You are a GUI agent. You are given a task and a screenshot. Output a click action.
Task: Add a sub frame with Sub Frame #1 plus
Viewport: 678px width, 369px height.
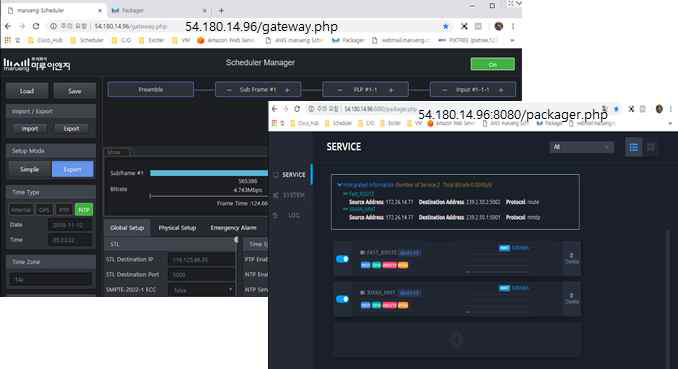[287, 90]
